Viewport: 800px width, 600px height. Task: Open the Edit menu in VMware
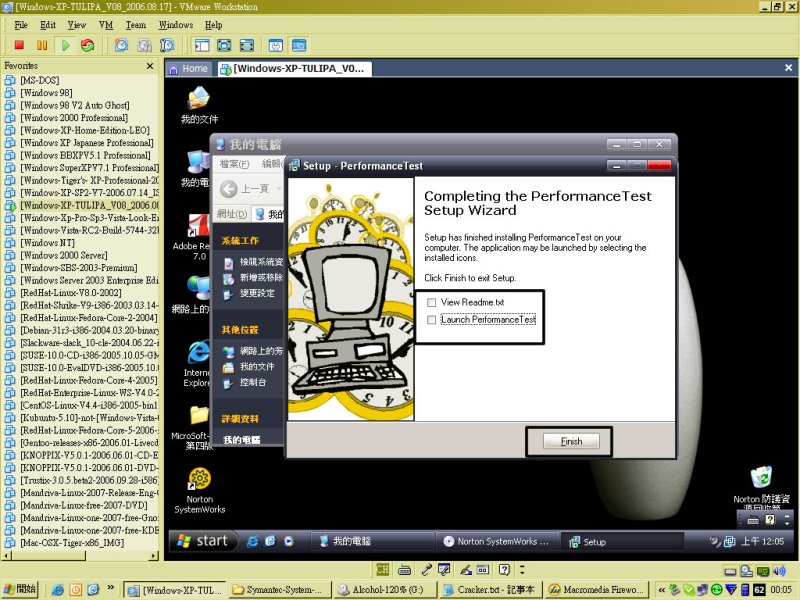tap(48, 24)
